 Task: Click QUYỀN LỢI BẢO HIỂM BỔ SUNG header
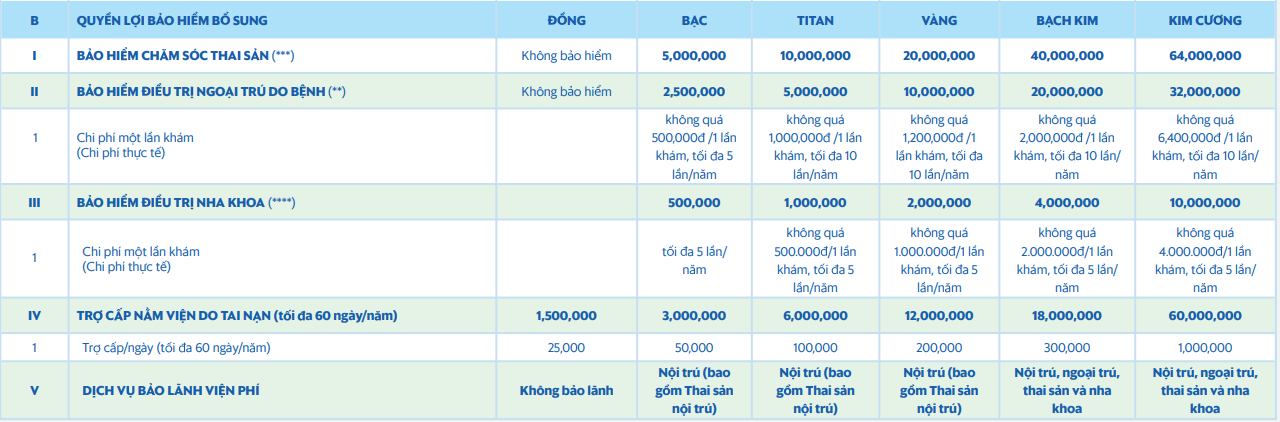point(172,20)
